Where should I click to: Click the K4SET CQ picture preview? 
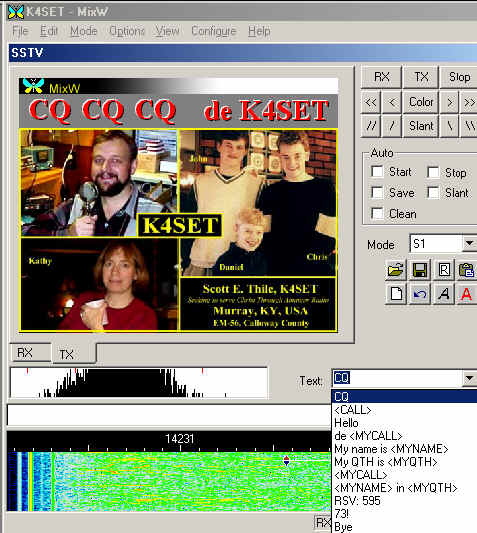click(x=178, y=205)
